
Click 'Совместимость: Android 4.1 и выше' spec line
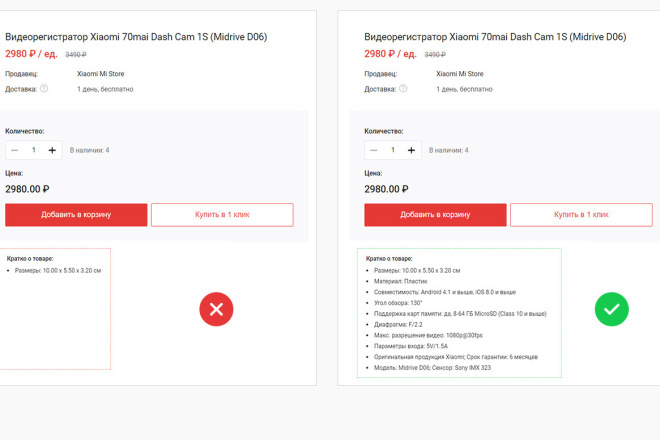click(445, 292)
